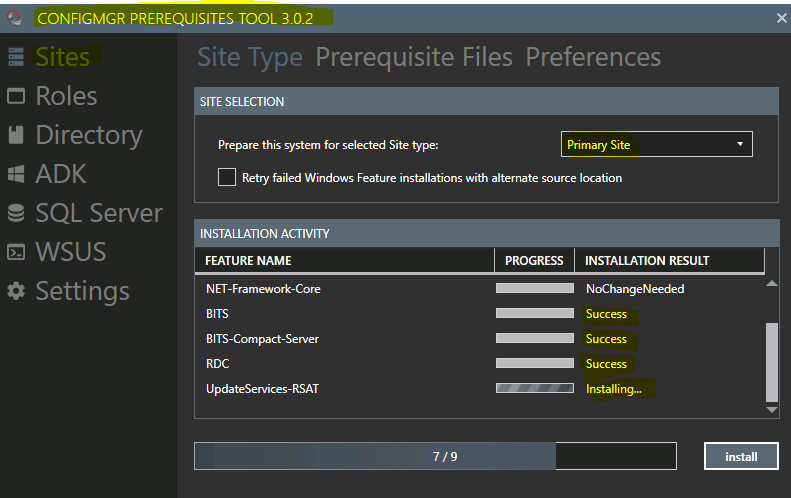Switch to the Prerequisite Files tab

pos(414,57)
